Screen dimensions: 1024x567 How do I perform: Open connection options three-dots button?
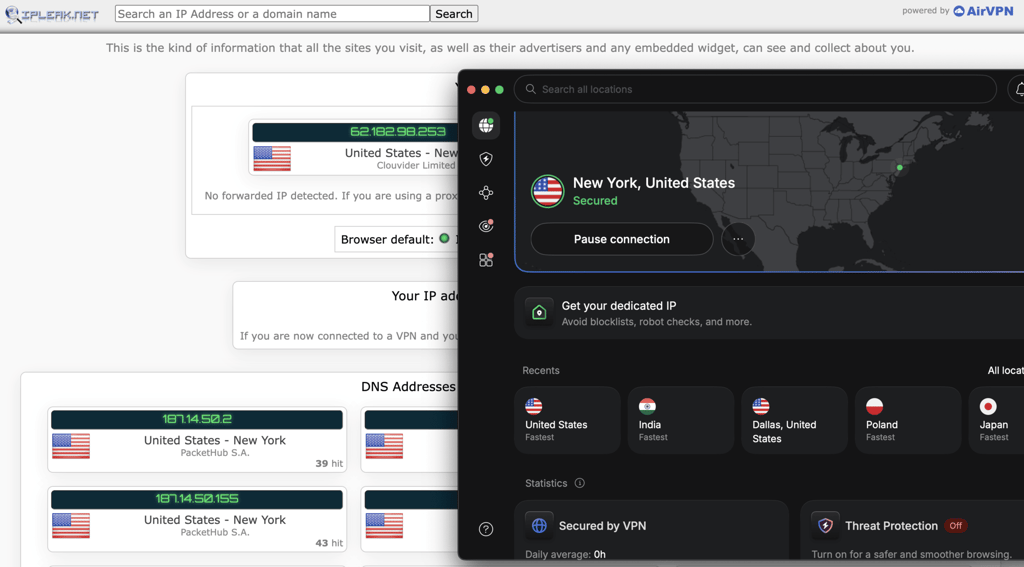point(738,239)
